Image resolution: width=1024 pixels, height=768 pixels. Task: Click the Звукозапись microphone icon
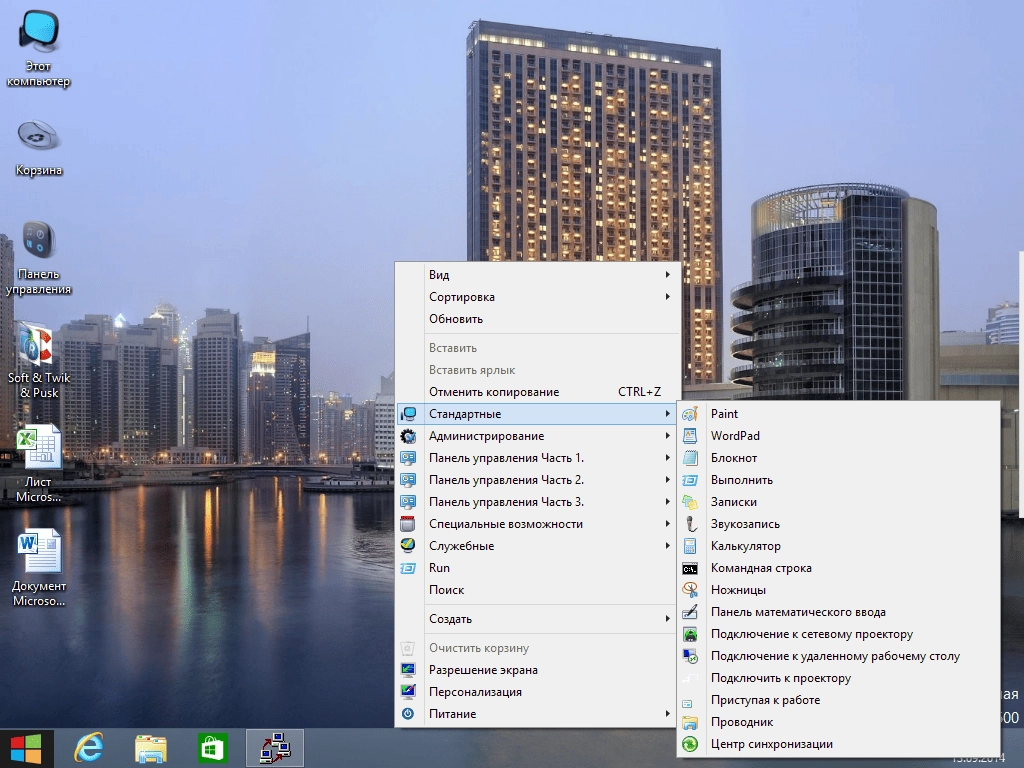(690, 524)
